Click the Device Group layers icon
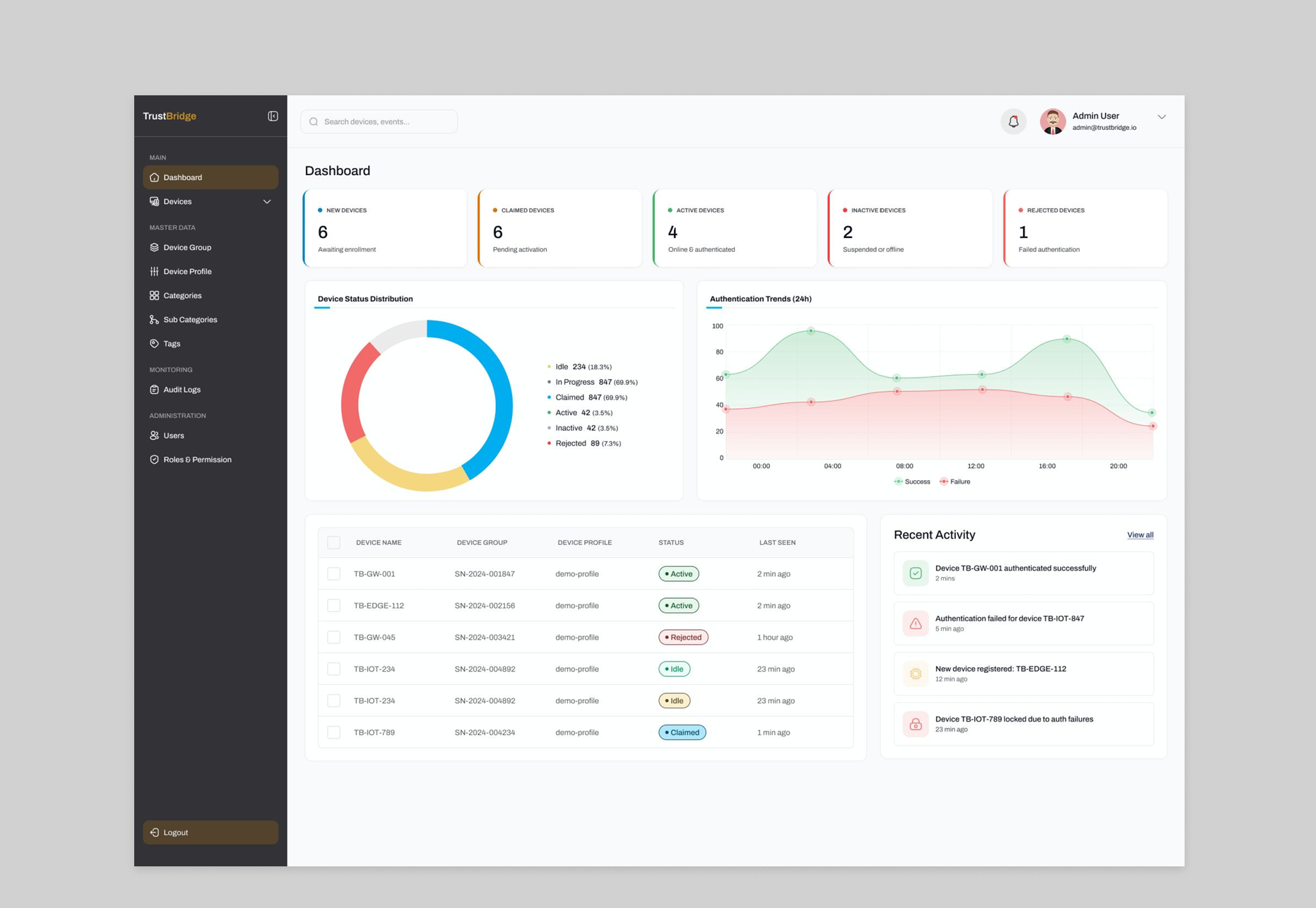The height and width of the screenshot is (908, 1316). [154, 247]
